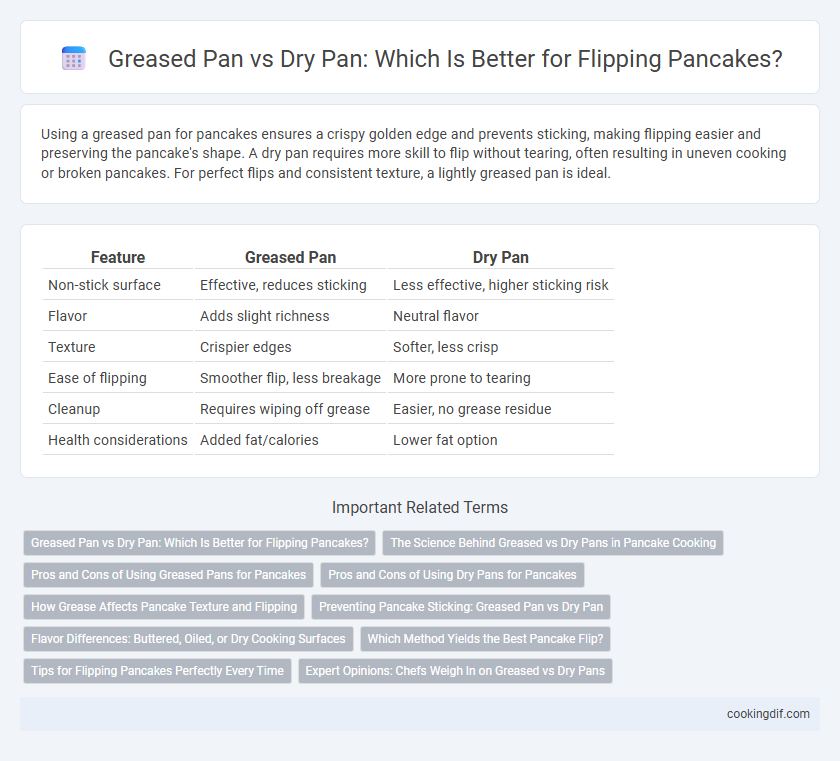Click the 'Health considerations' row label

117,440
